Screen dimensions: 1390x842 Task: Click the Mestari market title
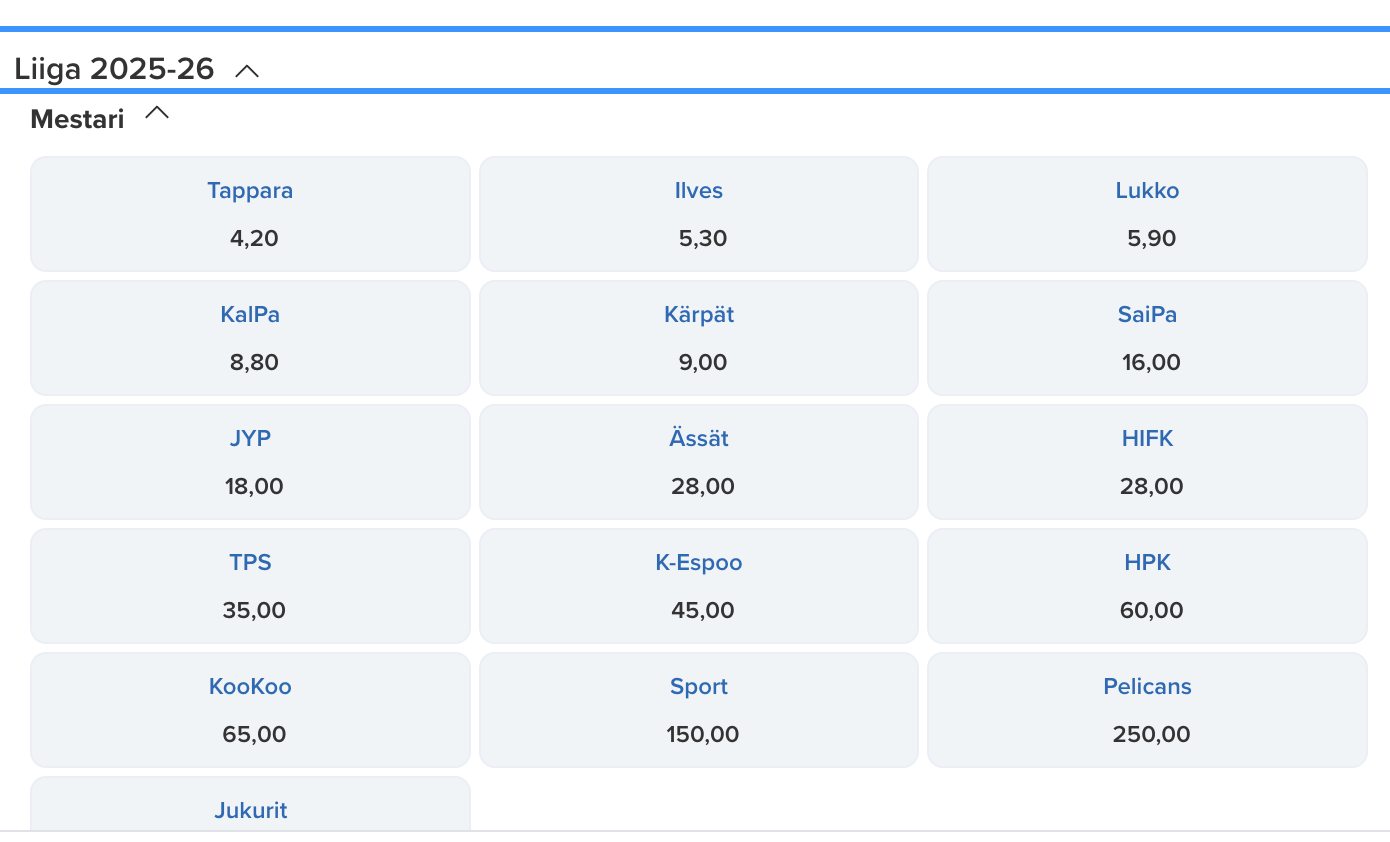pyautogui.click(x=78, y=119)
